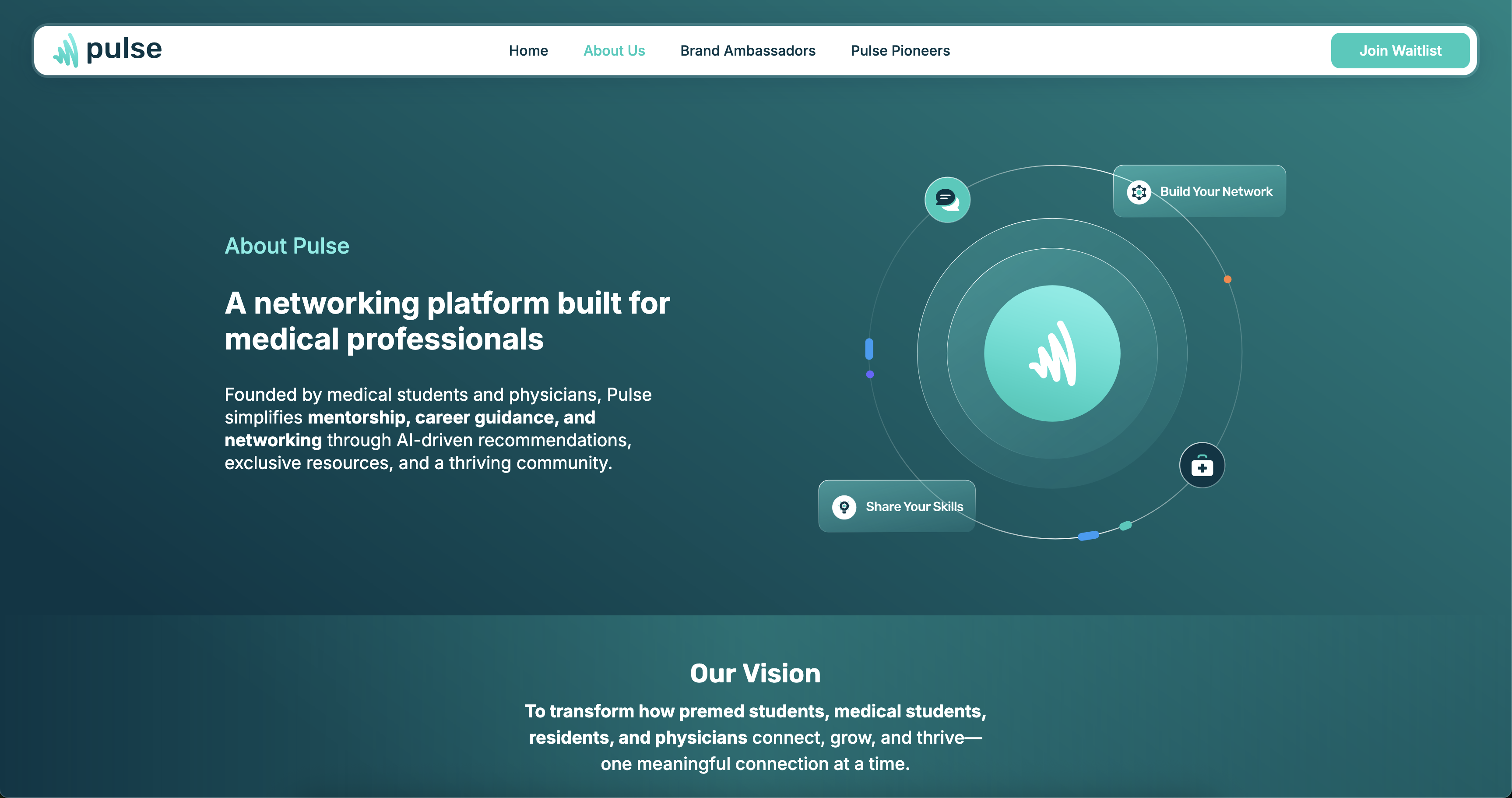The image size is (1512, 798).
Task: Click the Our Vision heading
Action: point(755,674)
